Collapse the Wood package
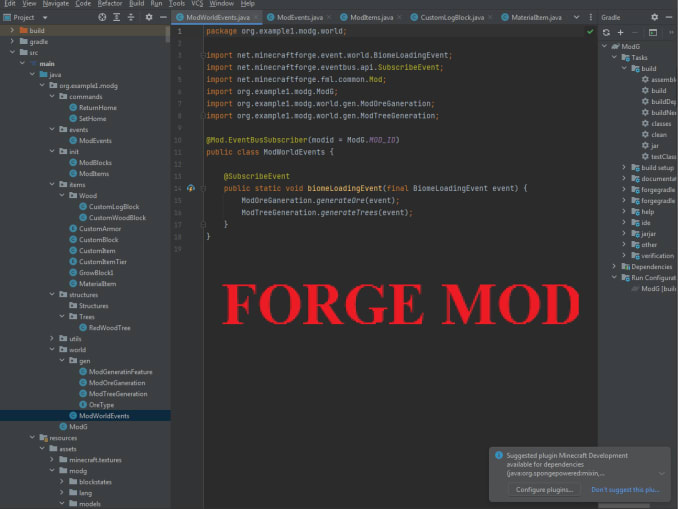 click(62, 196)
